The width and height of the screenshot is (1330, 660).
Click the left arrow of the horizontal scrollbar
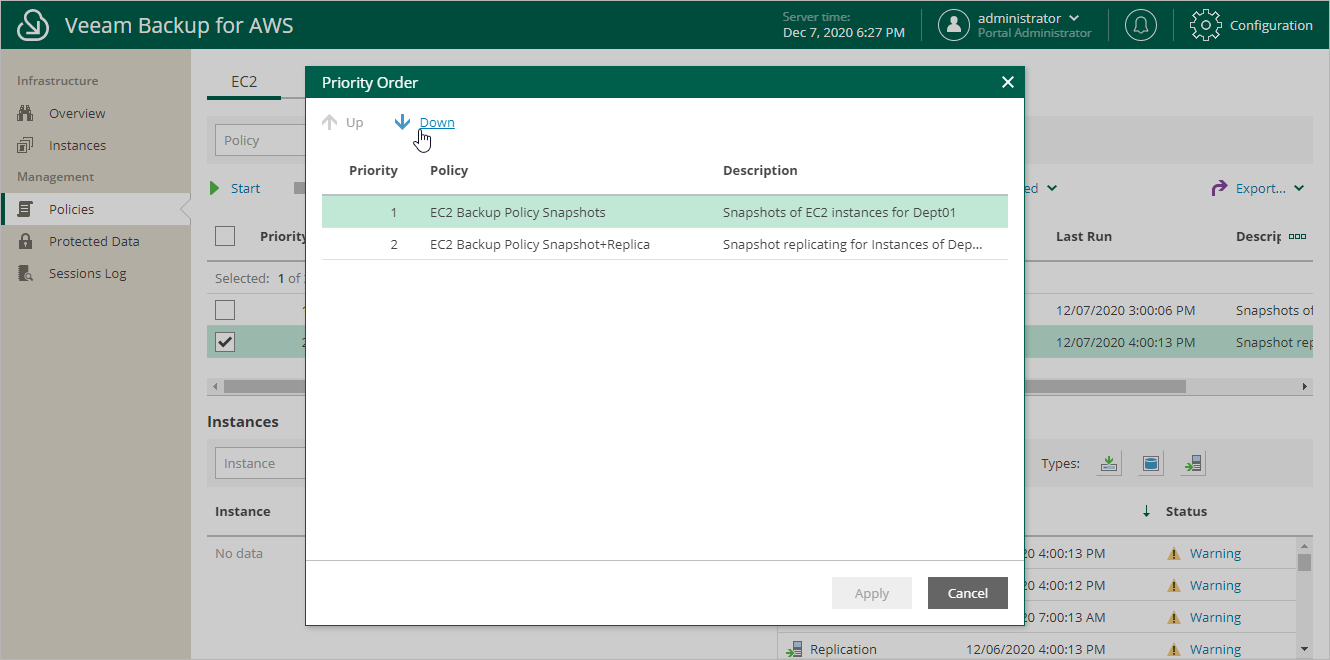coord(214,386)
